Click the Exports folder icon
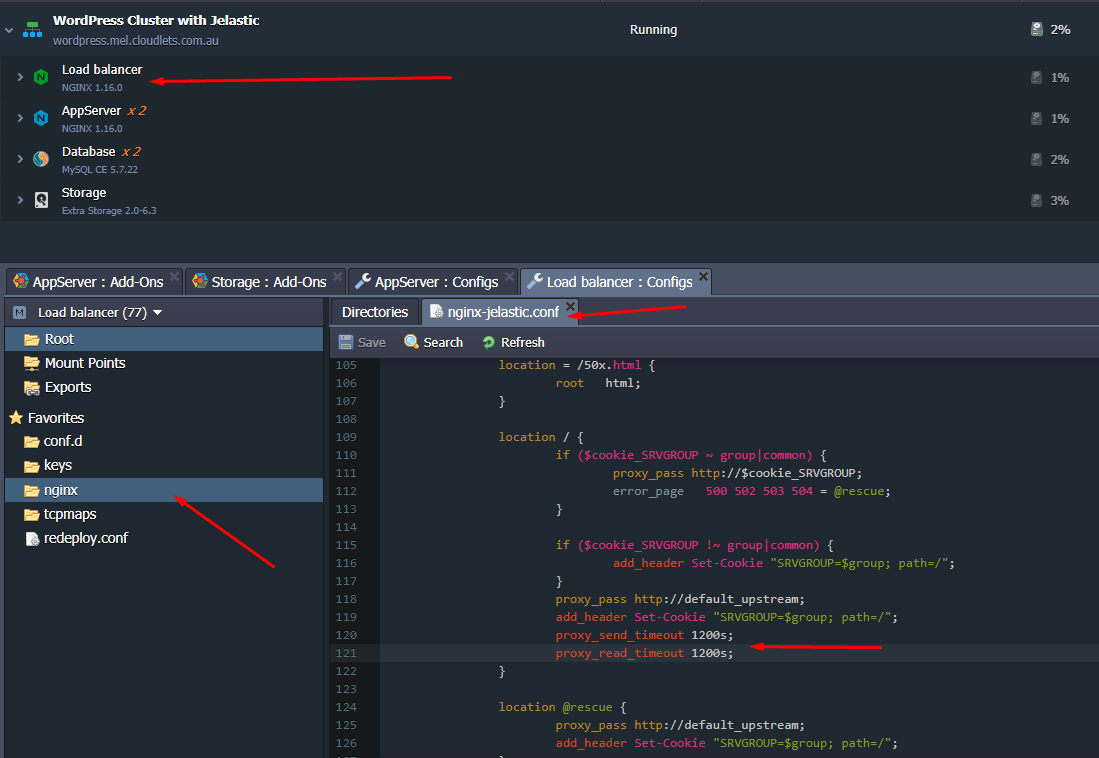Screen dimensions: 1099x758 32,388
